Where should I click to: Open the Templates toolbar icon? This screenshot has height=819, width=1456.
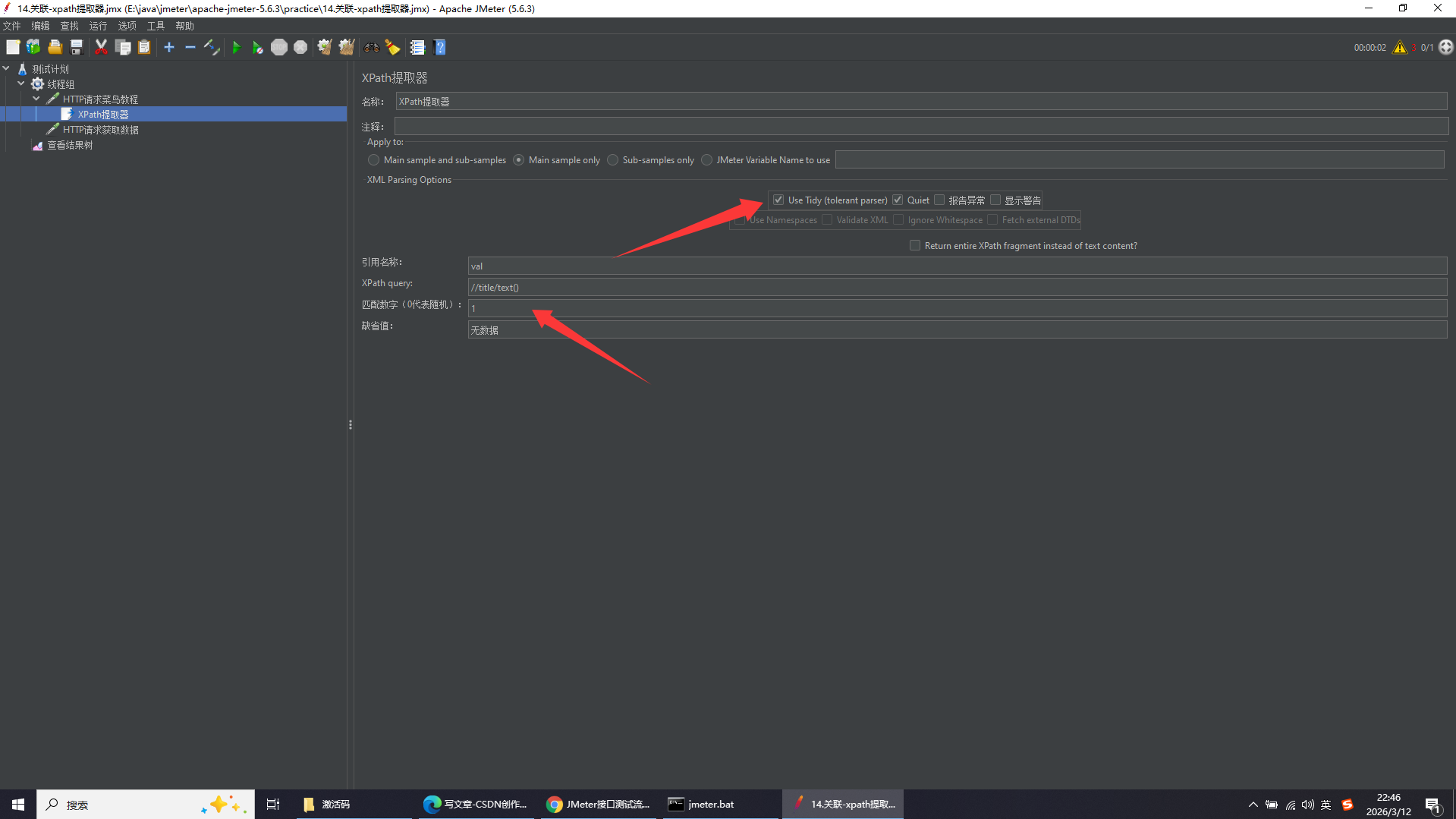pyautogui.click(x=33, y=47)
